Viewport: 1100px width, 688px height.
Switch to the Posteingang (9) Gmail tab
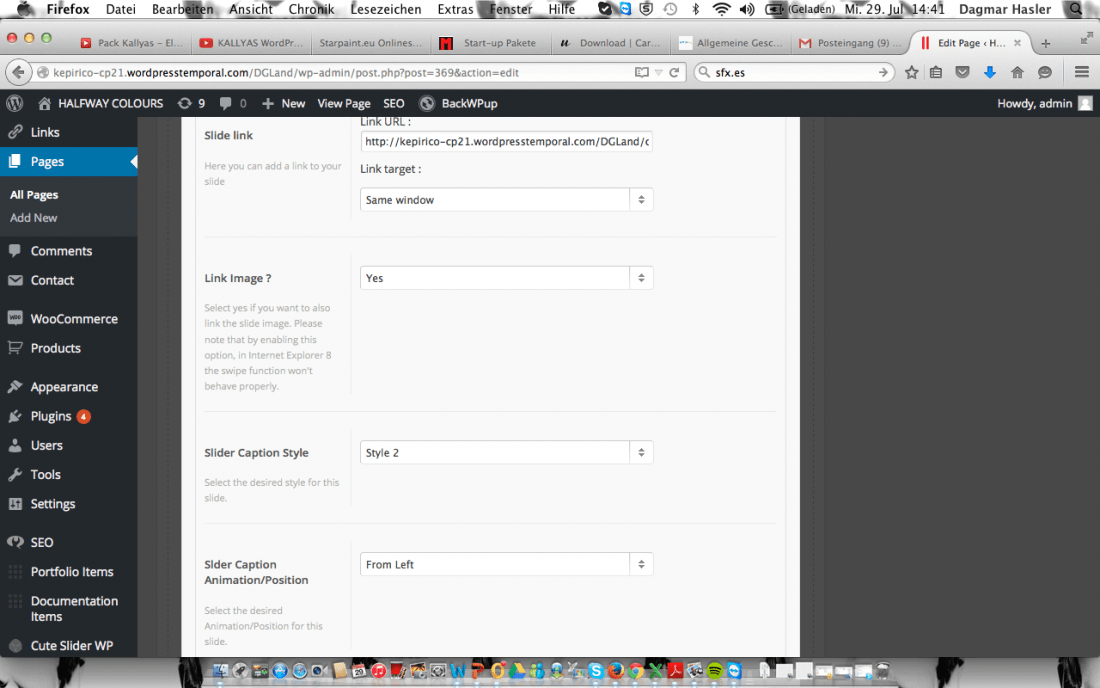[x=850, y=43]
